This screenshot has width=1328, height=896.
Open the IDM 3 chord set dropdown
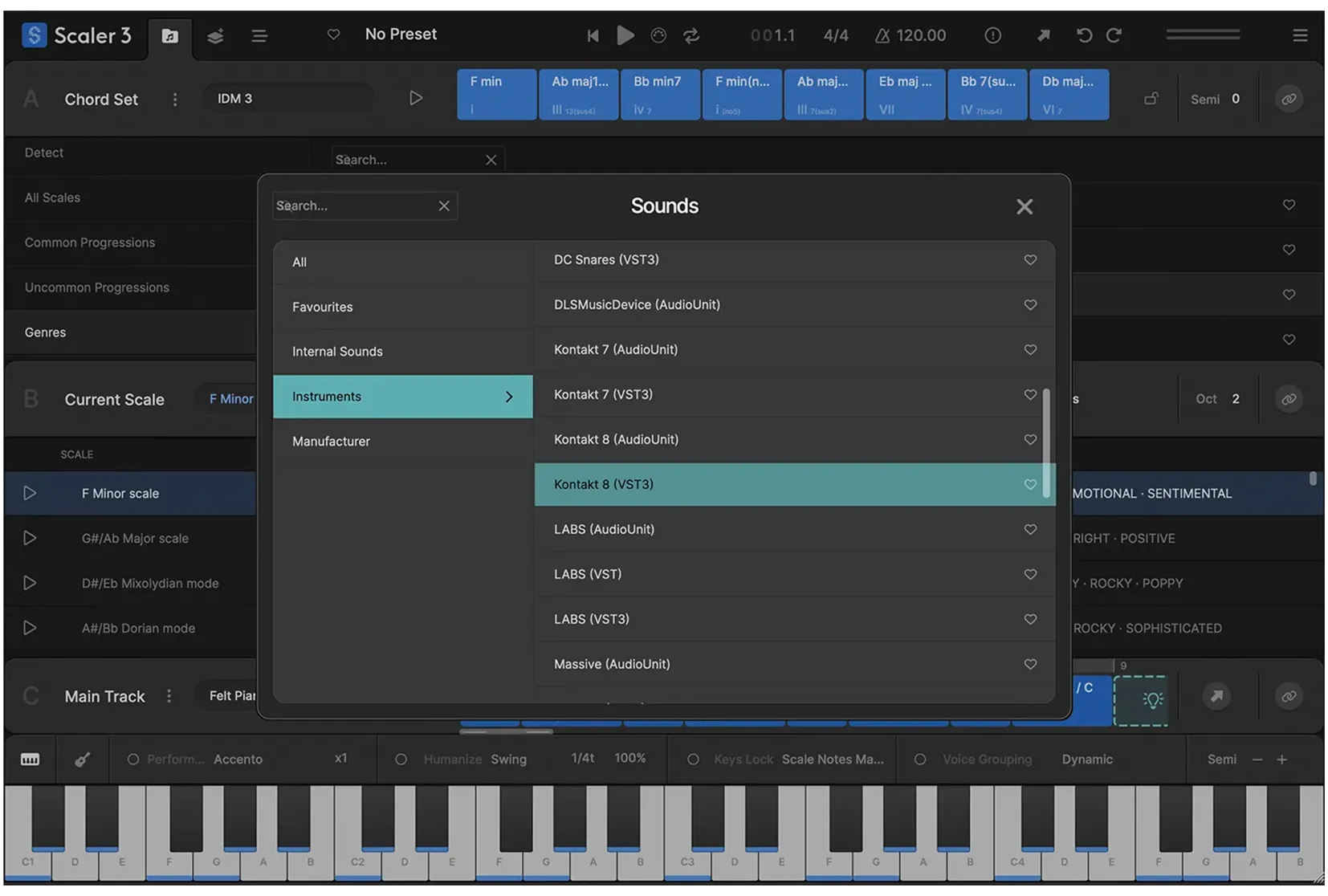pos(287,99)
